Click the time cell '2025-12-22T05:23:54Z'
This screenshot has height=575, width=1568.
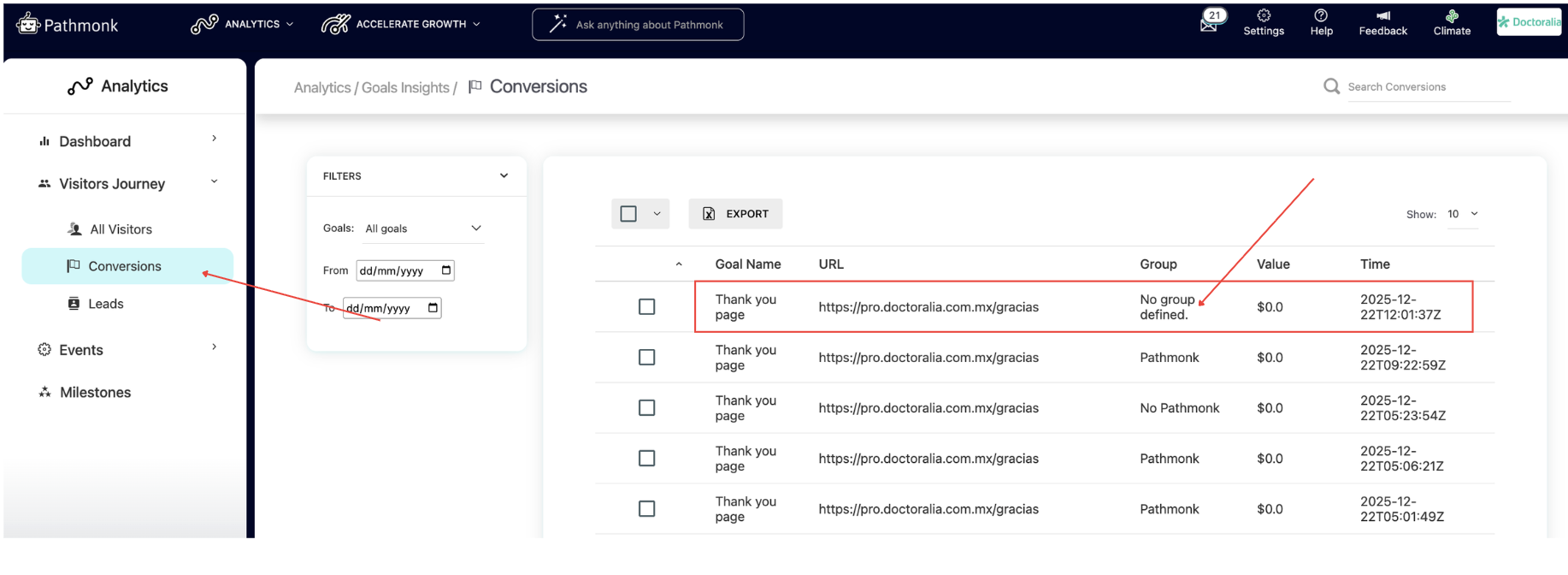coord(1403,408)
